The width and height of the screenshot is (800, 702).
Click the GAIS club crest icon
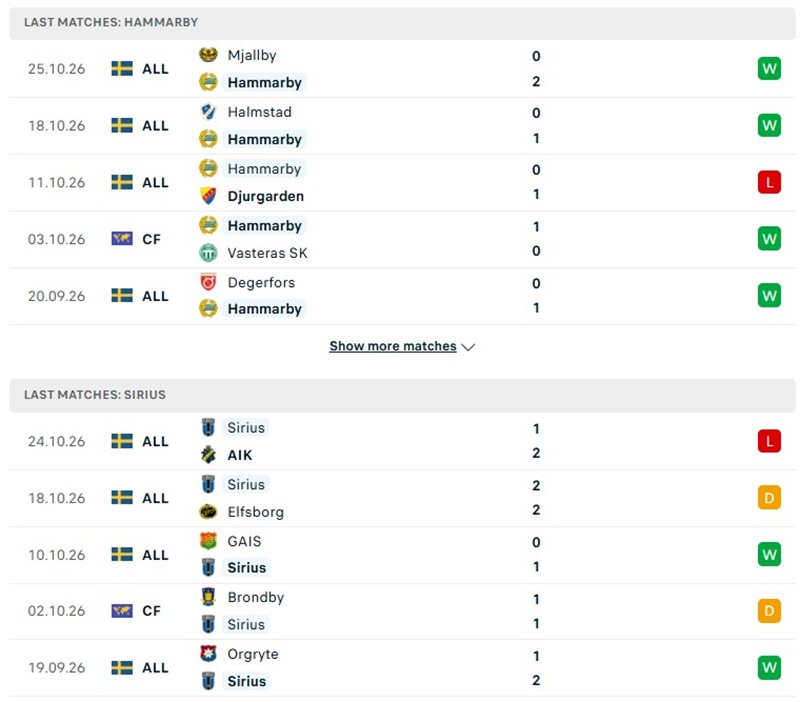pyautogui.click(x=208, y=541)
